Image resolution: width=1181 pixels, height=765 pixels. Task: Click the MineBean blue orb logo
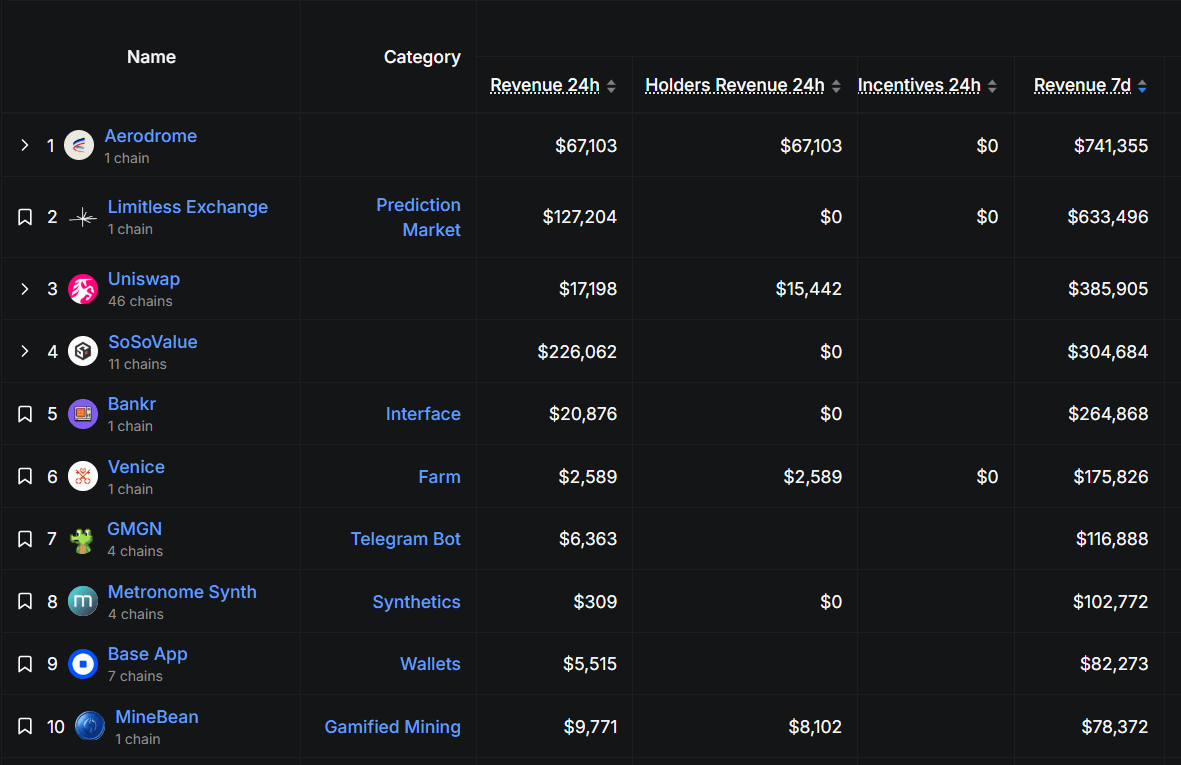90,727
